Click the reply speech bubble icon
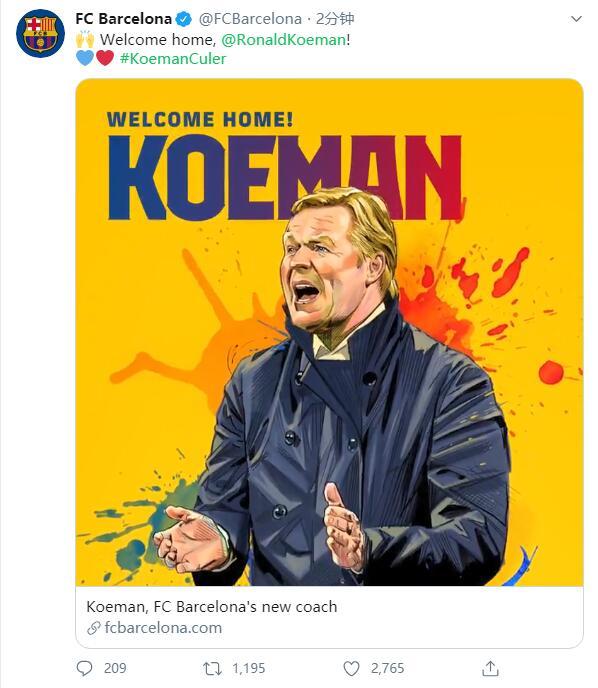This screenshot has width=598, height=688. (85, 668)
